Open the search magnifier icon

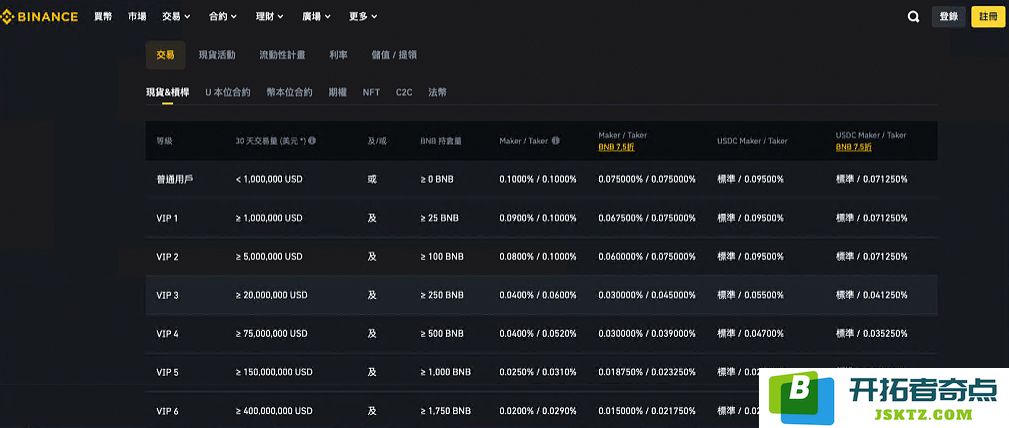pyautogui.click(x=913, y=17)
